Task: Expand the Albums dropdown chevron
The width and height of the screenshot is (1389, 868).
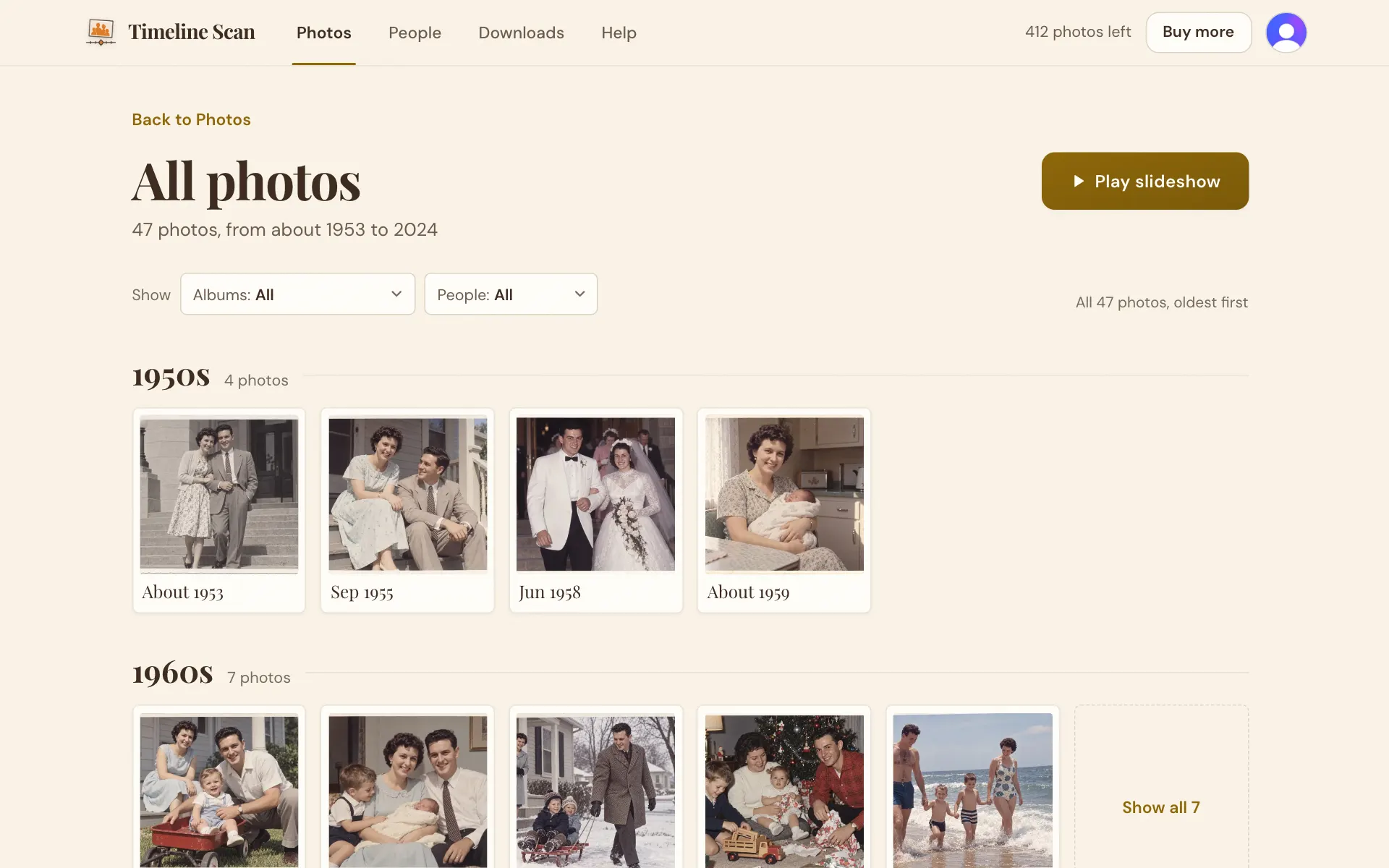Action: pyautogui.click(x=396, y=294)
